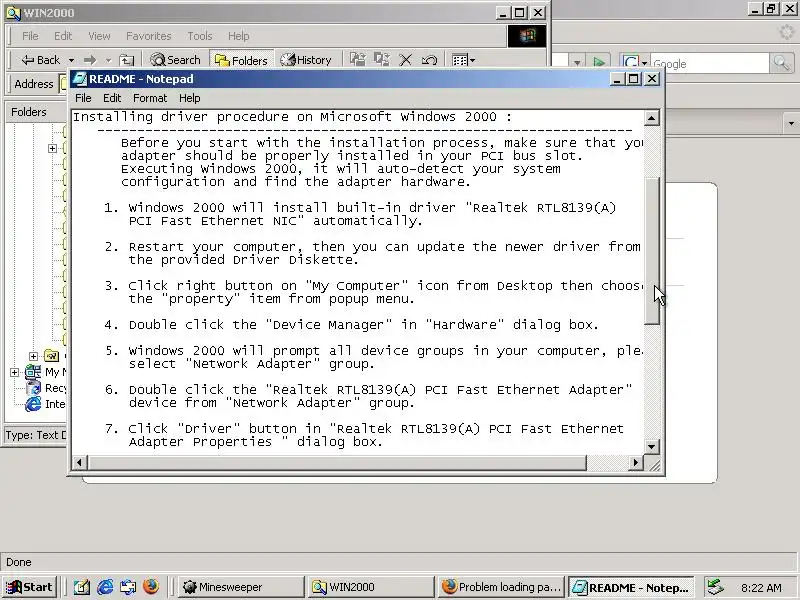
Task: Open Notepad's File menu
Action: click(x=83, y=98)
